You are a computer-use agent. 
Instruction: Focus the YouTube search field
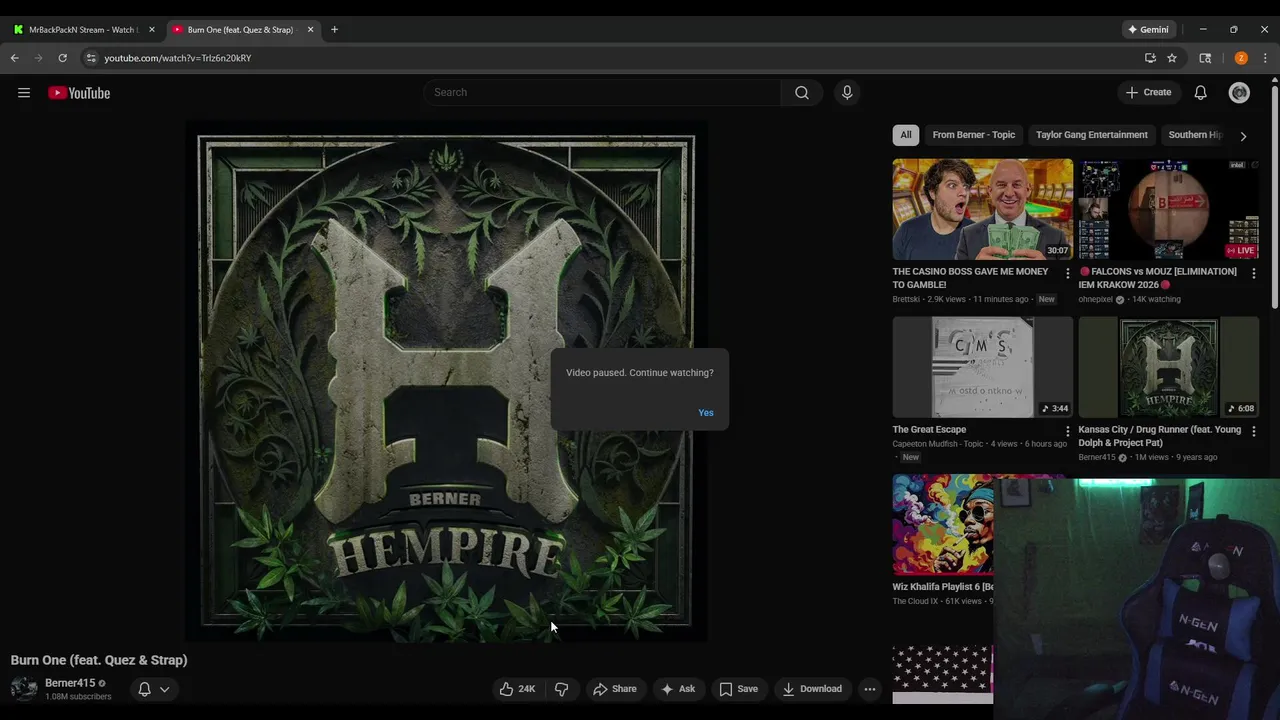(603, 93)
